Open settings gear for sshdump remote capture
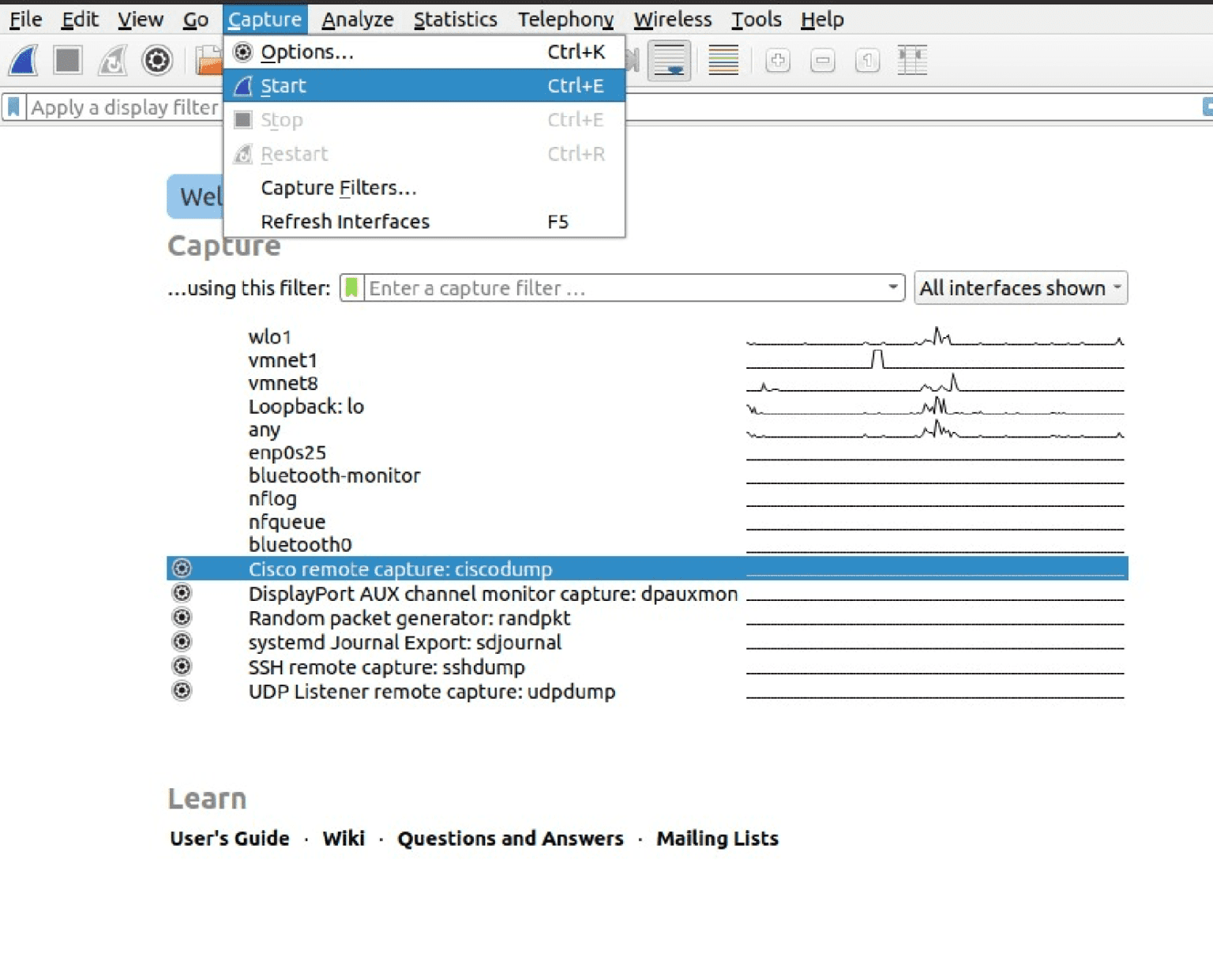The image size is (1213, 980). [x=183, y=667]
